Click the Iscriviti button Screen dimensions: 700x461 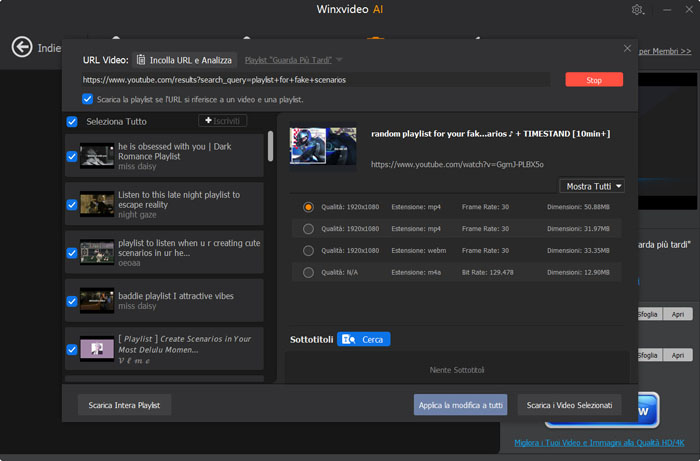(222, 120)
